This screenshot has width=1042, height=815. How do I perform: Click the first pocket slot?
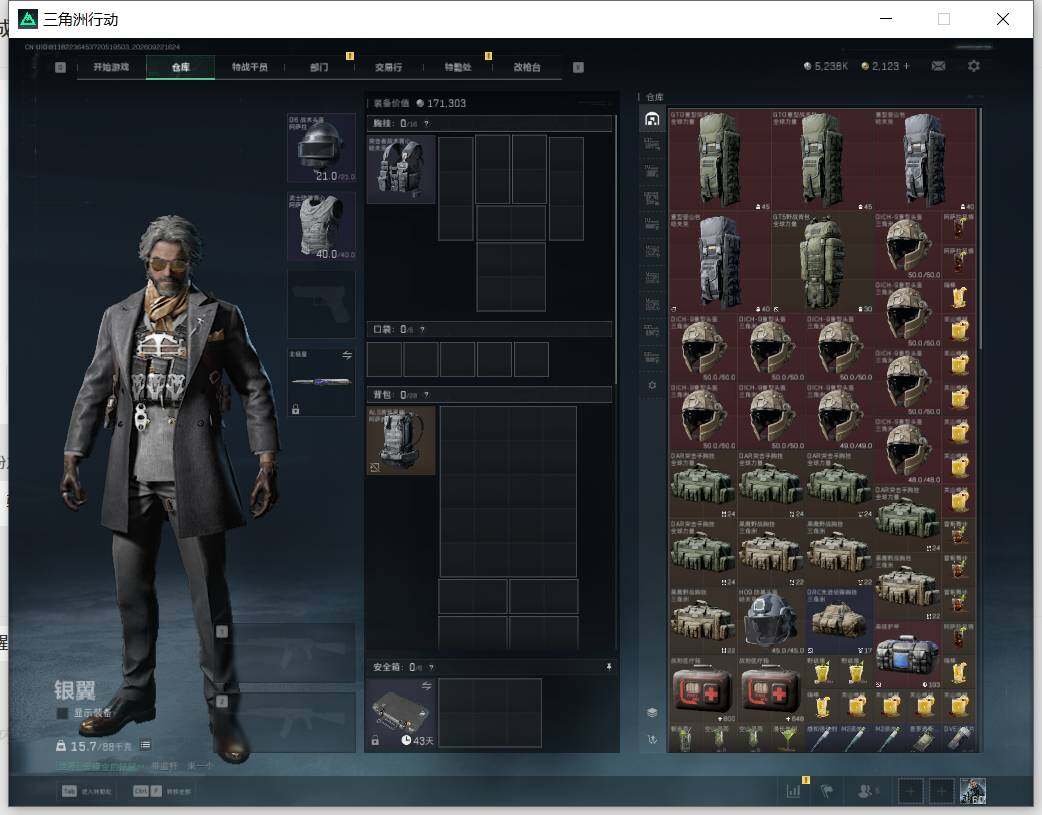[x=384, y=360]
